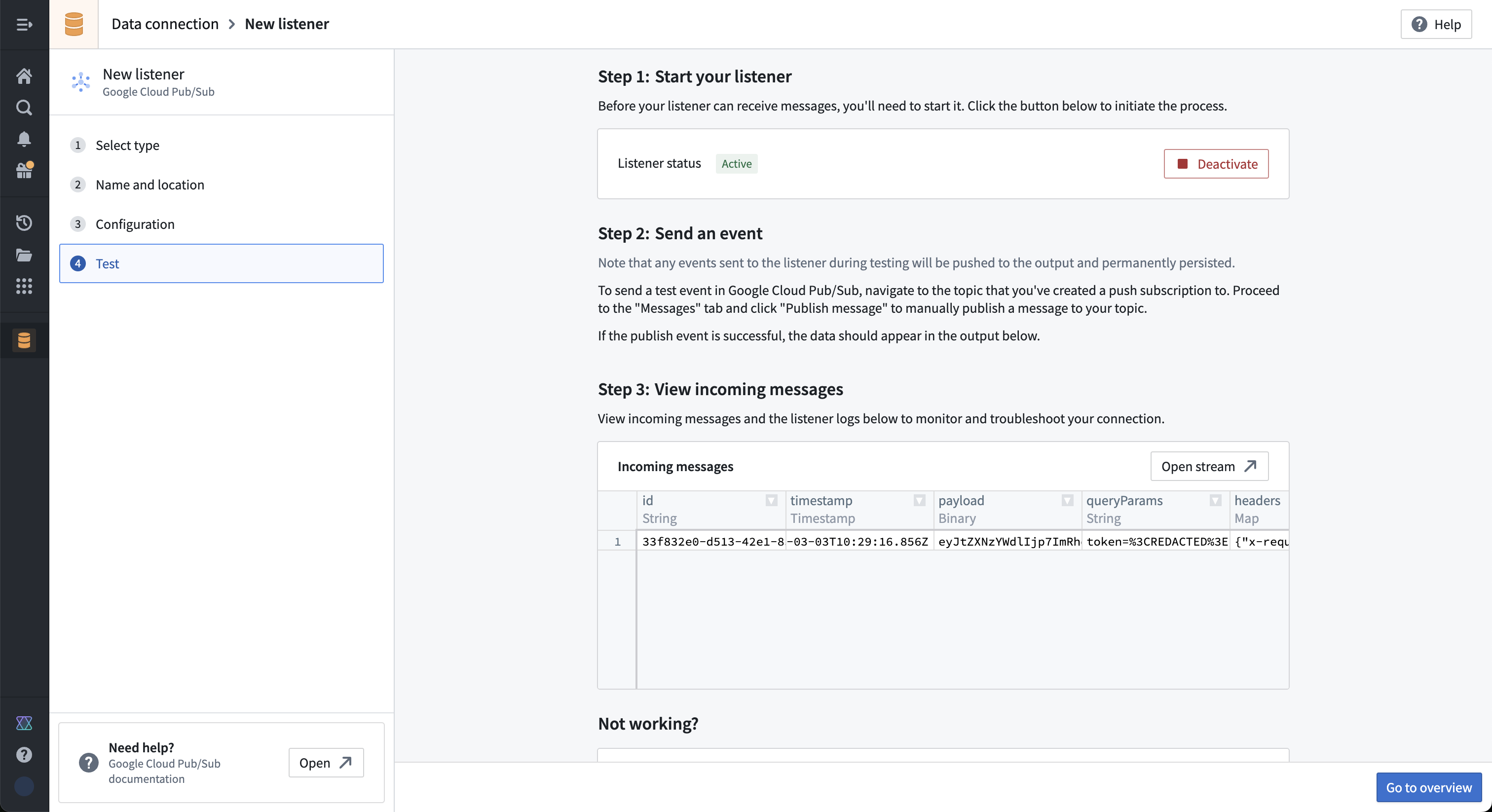Deactivate the listener
Image resolution: width=1492 pixels, height=812 pixels.
[x=1216, y=164]
